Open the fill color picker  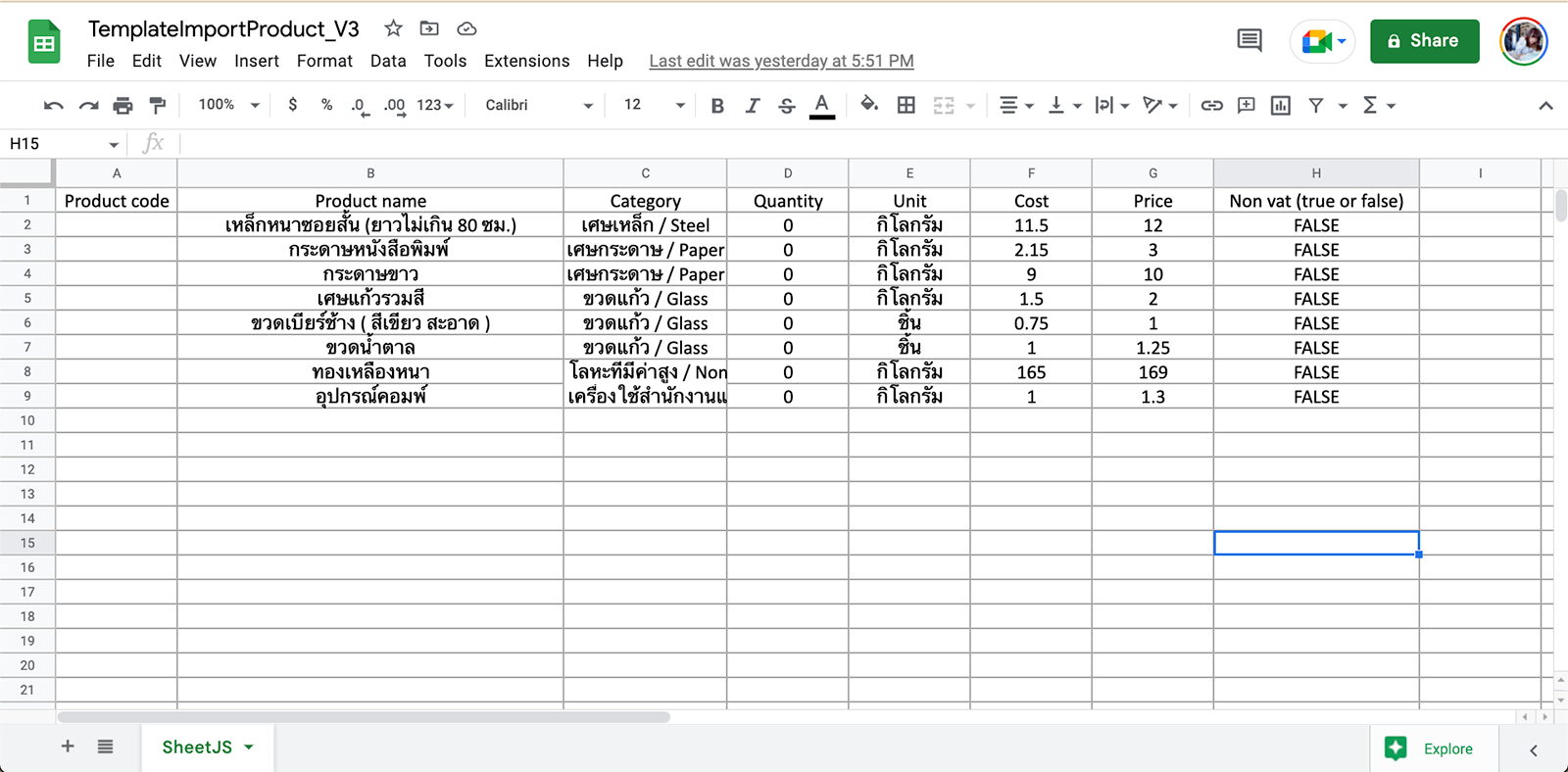(x=868, y=106)
